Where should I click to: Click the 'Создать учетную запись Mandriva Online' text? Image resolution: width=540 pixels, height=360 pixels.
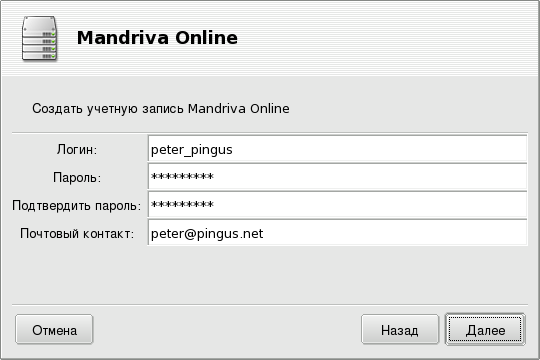pos(161,109)
